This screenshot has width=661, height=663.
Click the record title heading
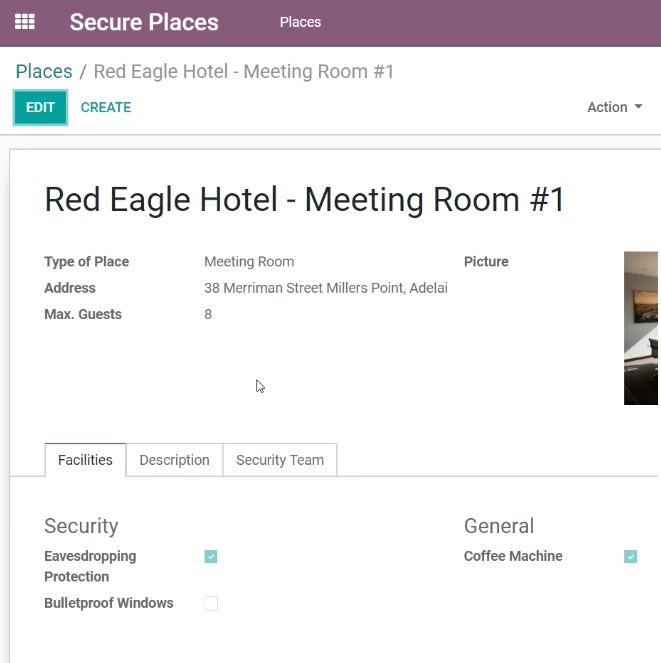click(304, 200)
